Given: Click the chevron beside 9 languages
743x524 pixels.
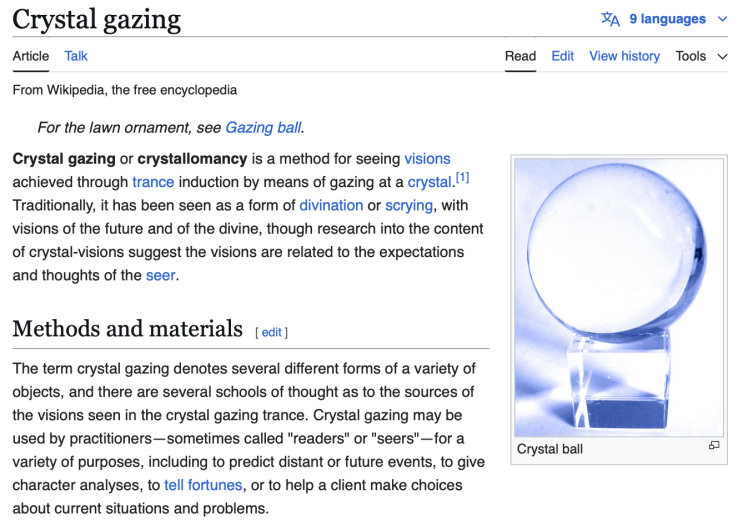Looking at the screenshot, I should click(722, 19).
